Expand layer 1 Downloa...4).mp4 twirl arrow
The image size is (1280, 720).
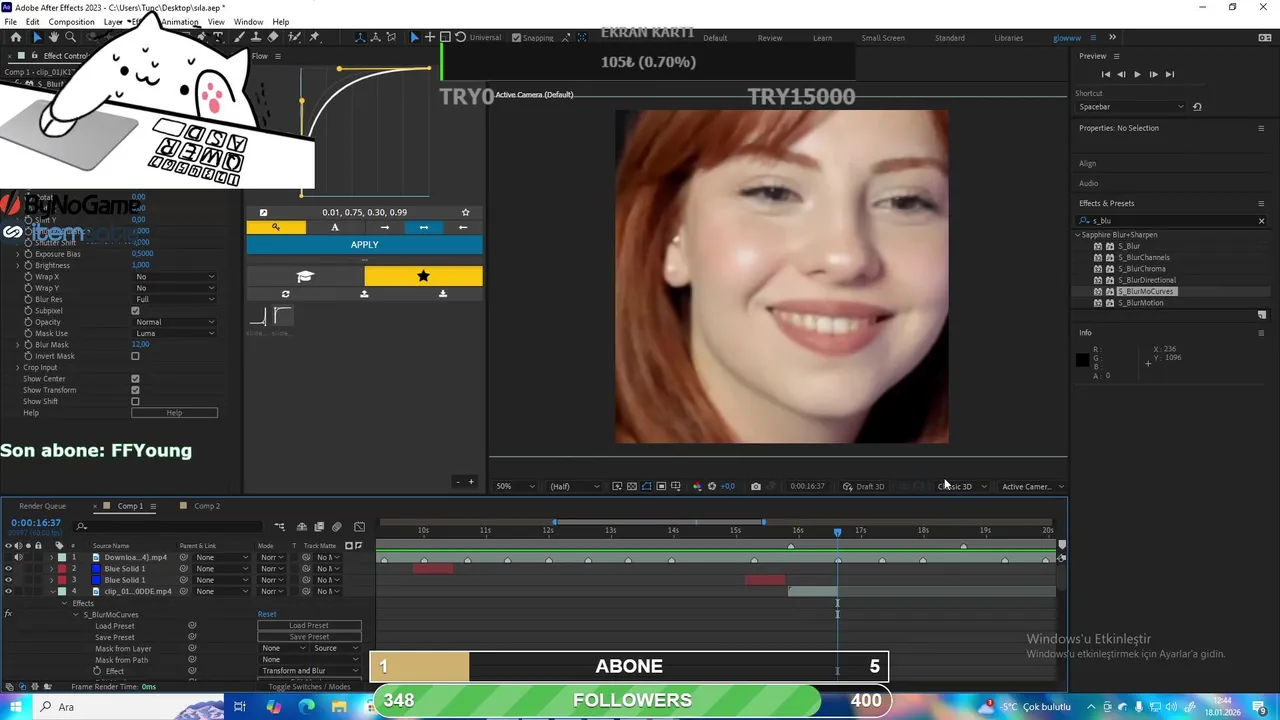pyautogui.click(x=51, y=557)
